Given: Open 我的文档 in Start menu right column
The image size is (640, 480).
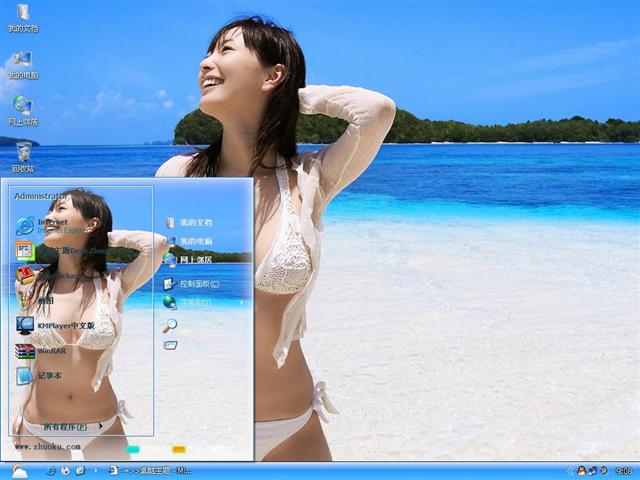Looking at the screenshot, I should (189, 222).
